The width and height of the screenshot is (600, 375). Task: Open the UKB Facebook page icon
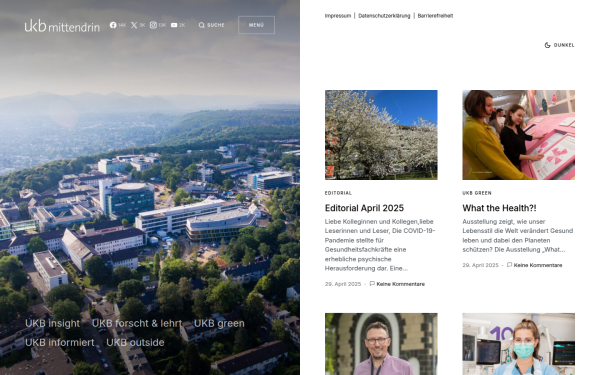tap(113, 25)
